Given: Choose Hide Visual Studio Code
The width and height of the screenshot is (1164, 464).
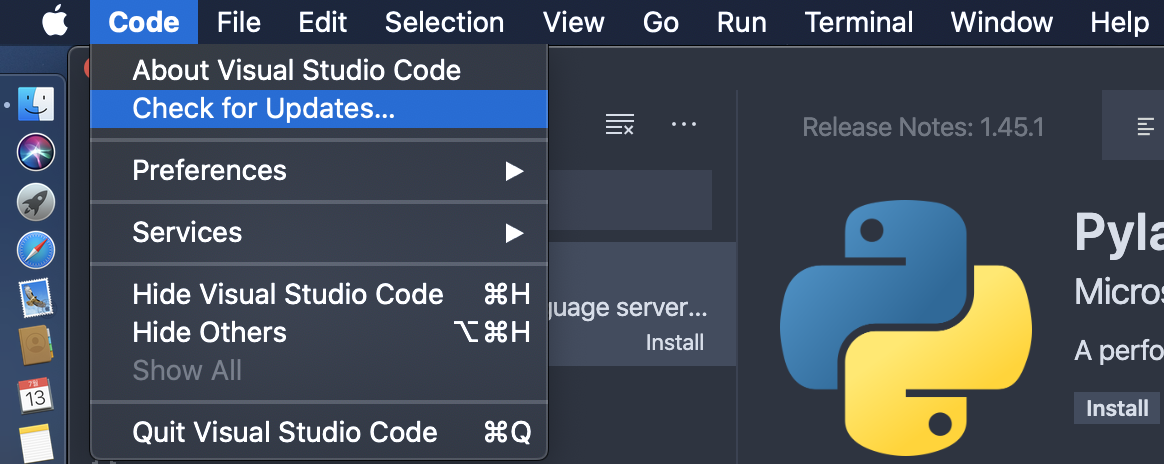Looking at the screenshot, I should coord(318,295).
